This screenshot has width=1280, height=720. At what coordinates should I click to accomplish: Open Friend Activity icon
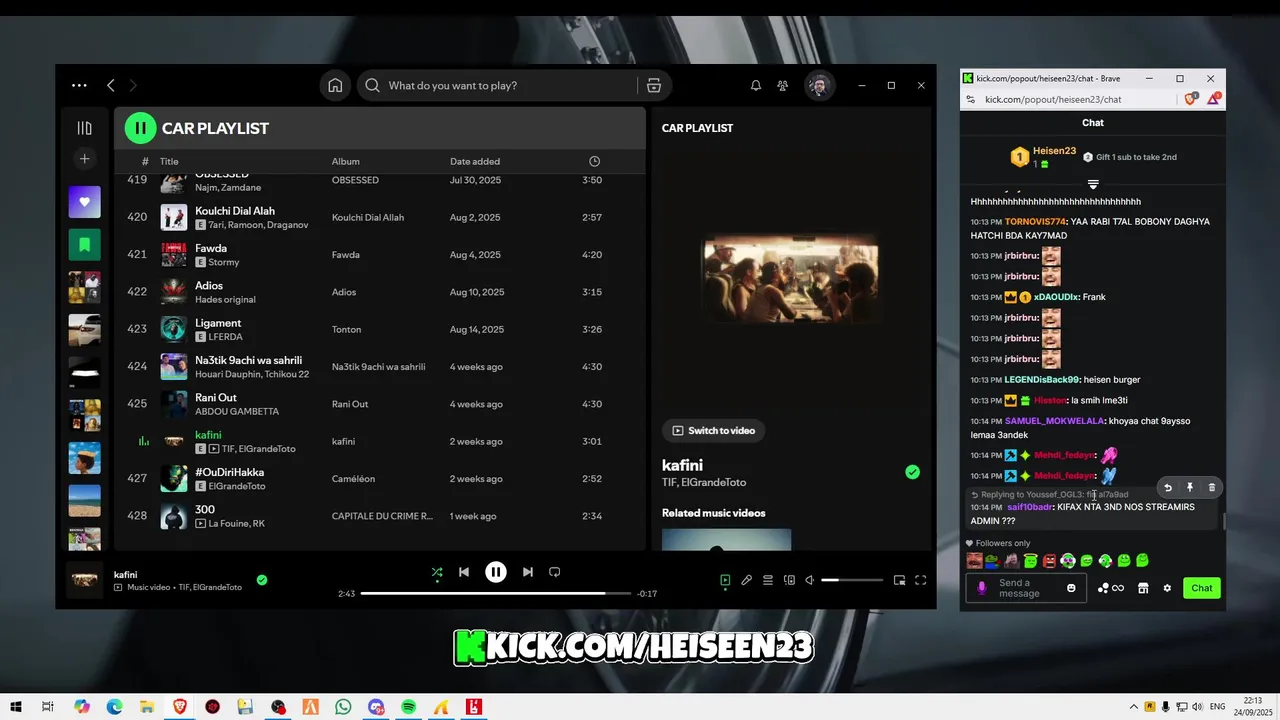click(x=784, y=86)
